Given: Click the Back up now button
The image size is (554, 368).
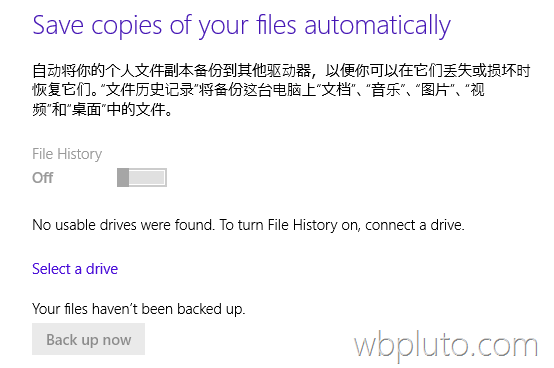Looking at the screenshot, I should pyautogui.click(x=88, y=339).
